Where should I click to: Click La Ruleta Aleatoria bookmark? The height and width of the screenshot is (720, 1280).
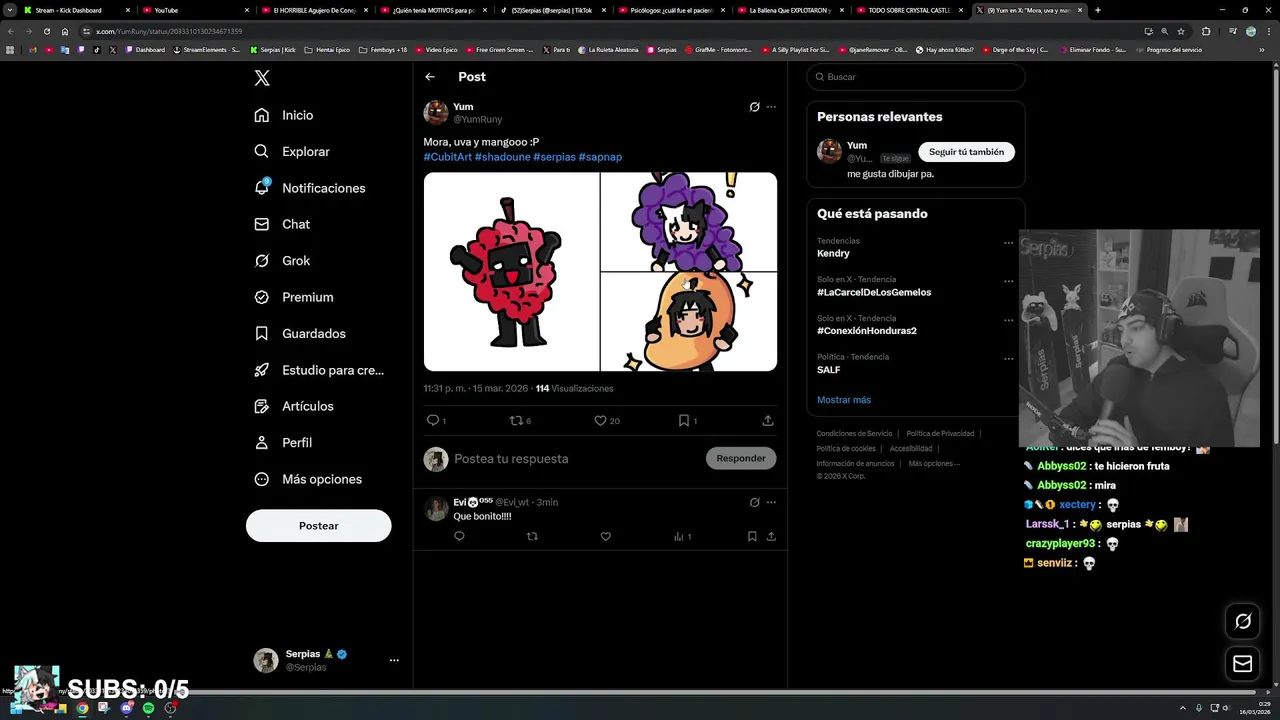610,49
